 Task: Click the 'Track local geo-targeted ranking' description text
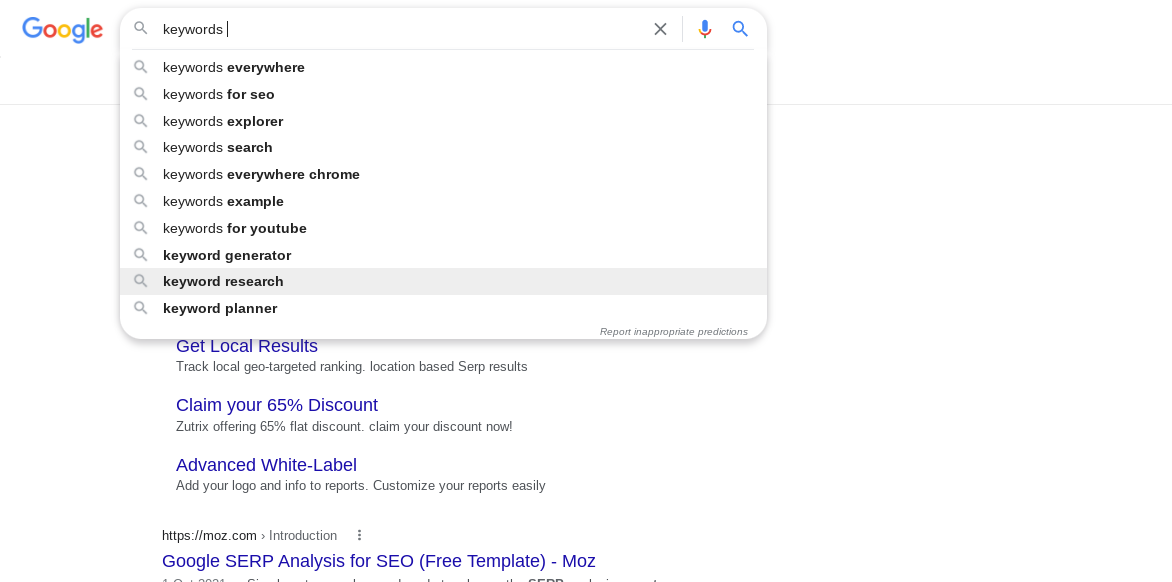pos(351,367)
